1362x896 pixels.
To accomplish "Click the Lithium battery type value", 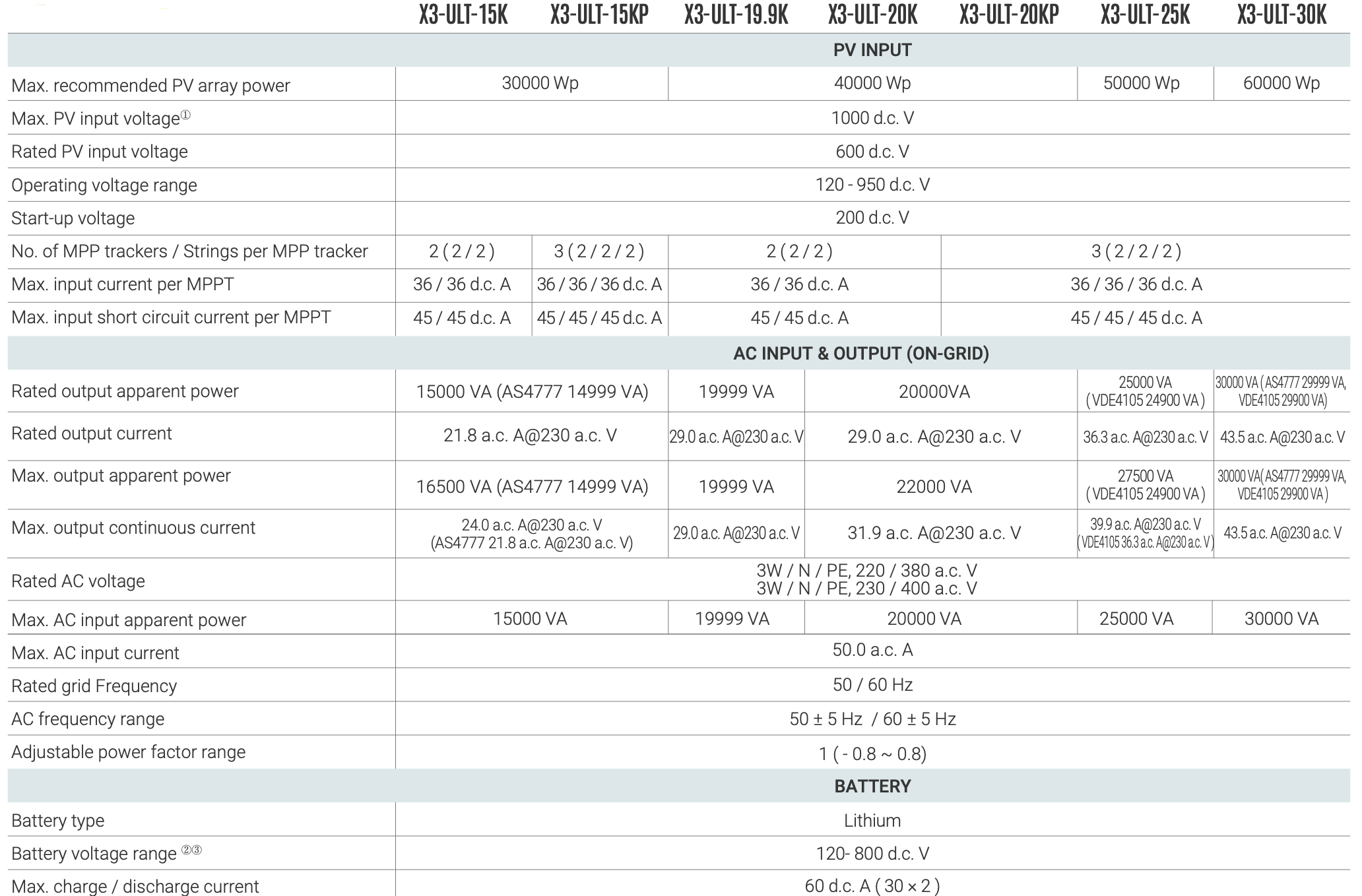I will pyautogui.click(x=872, y=821).
